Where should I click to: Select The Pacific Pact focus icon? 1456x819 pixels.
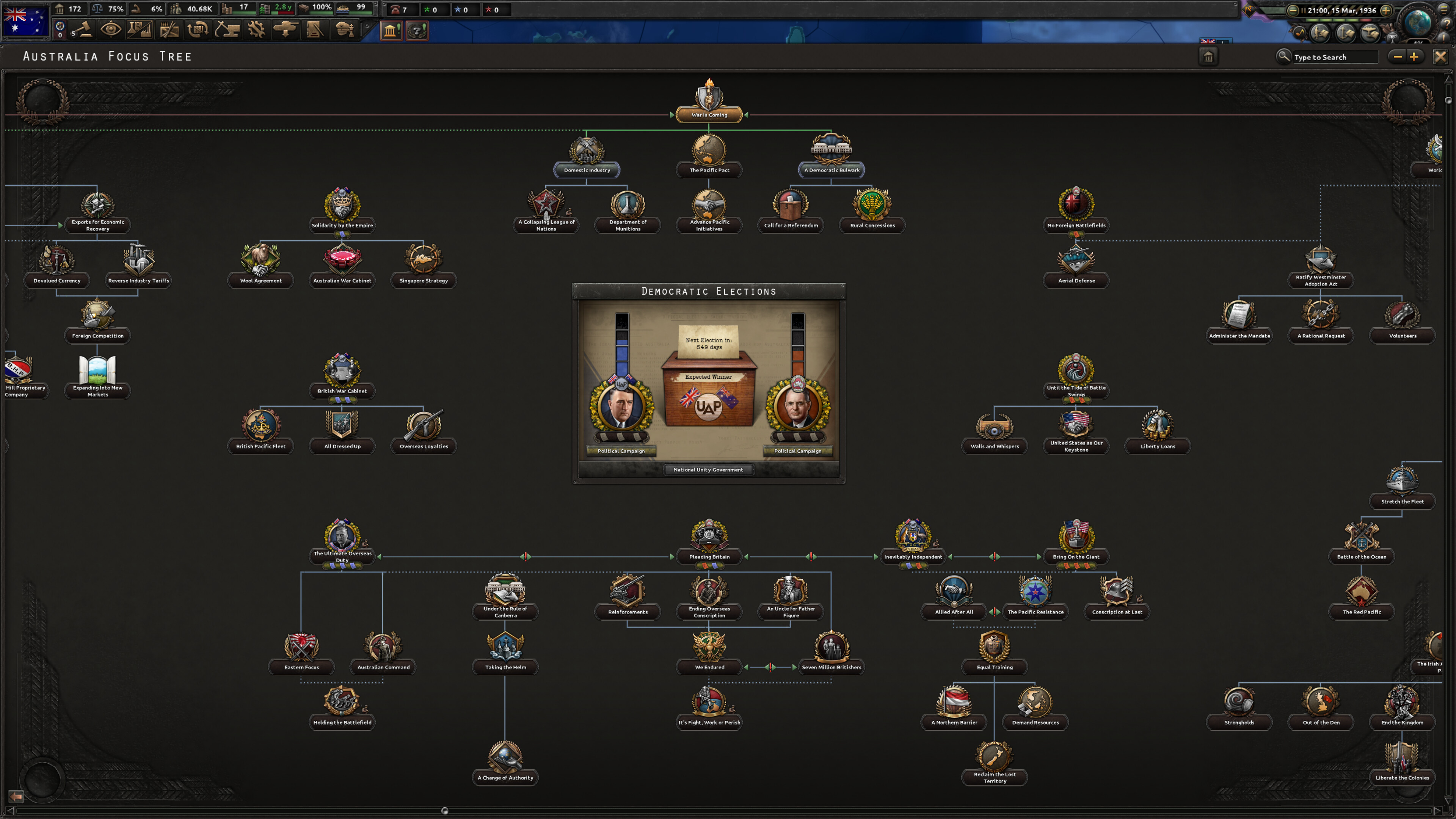(709, 149)
